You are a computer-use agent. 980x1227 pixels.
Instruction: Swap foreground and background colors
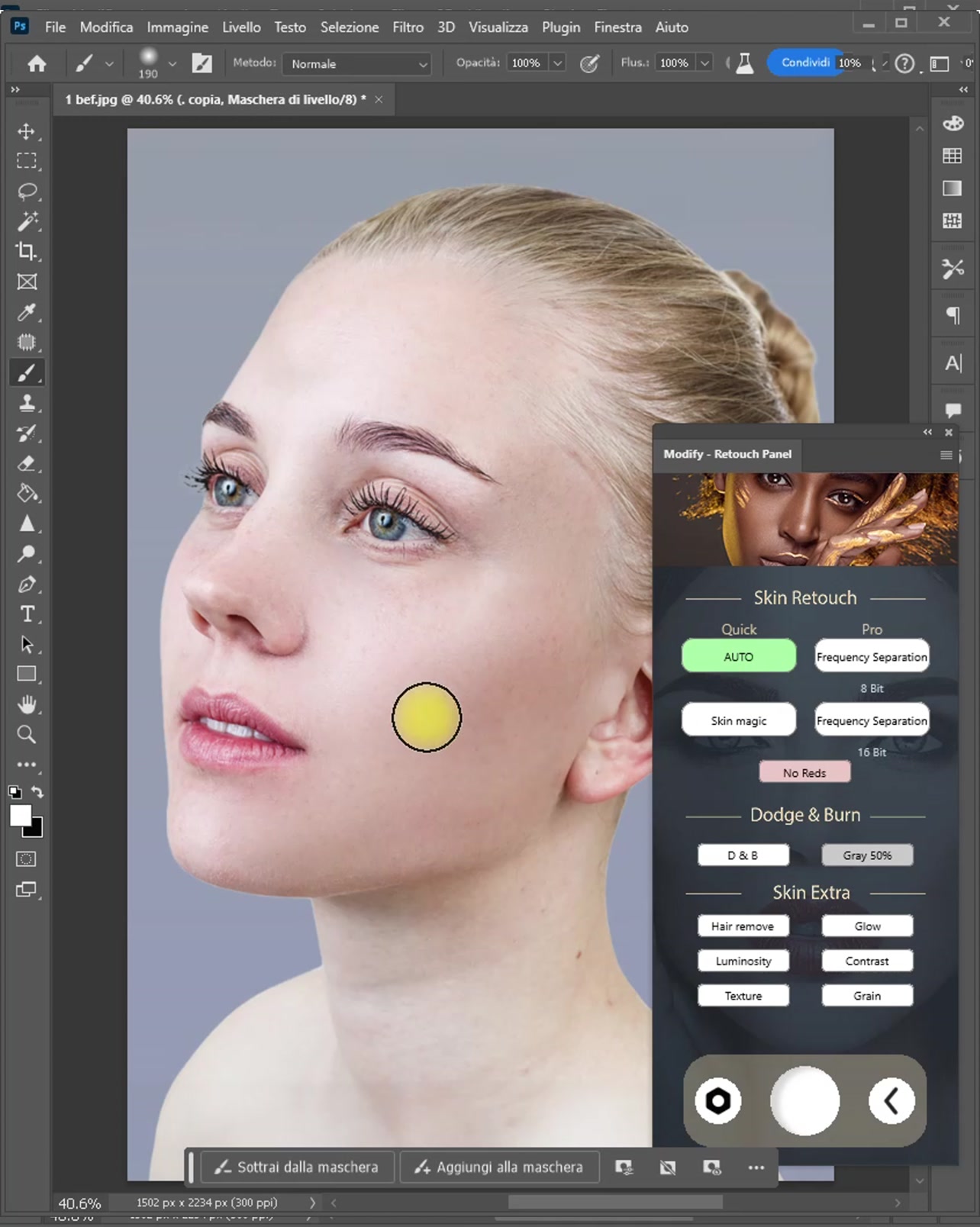[37, 792]
